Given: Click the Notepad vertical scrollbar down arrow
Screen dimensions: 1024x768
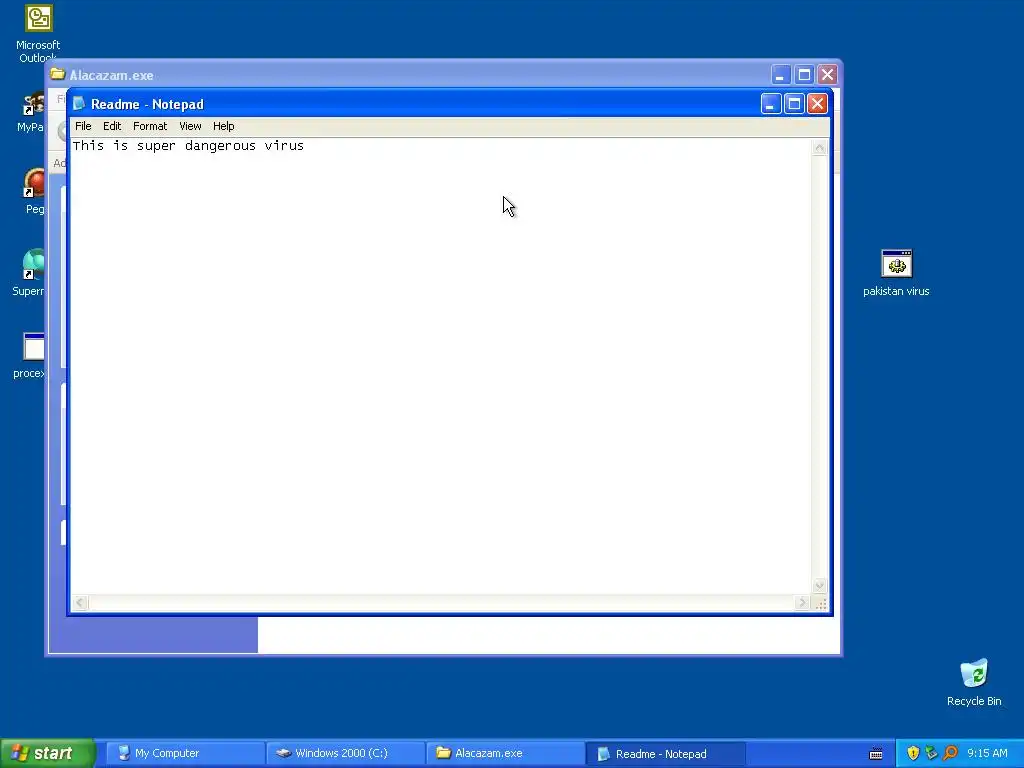Looking at the screenshot, I should click(820, 586).
